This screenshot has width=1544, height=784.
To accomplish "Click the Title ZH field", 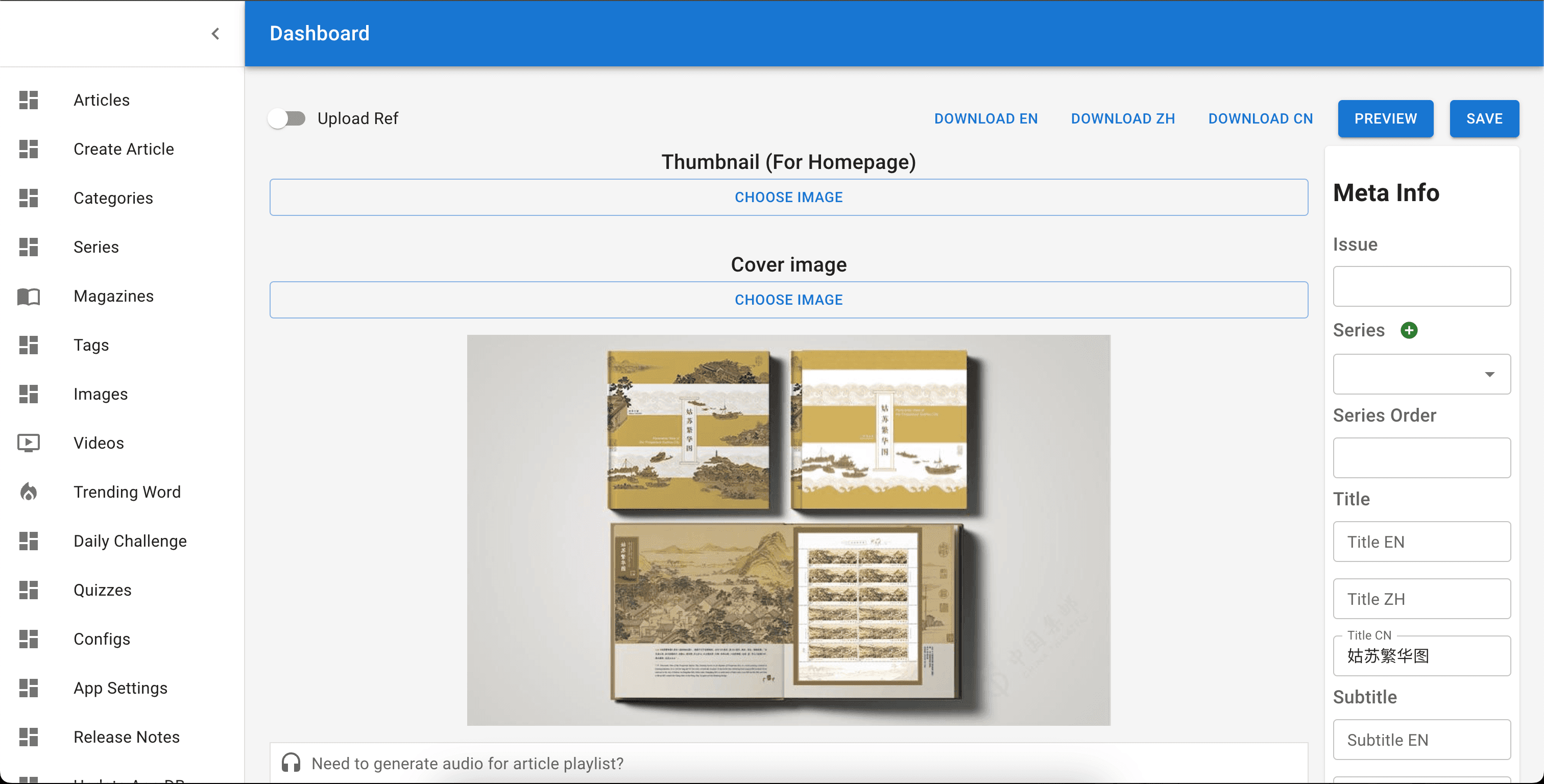I will (x=1422, y=599).
